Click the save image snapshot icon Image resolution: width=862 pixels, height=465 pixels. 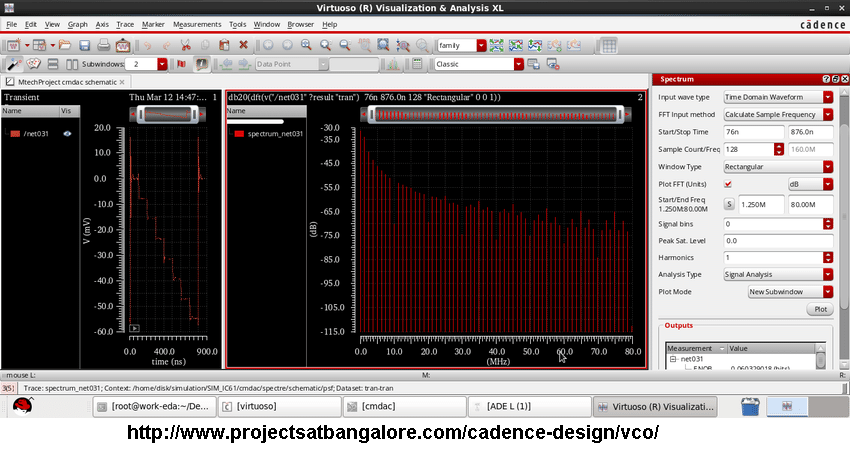(123, 45)
